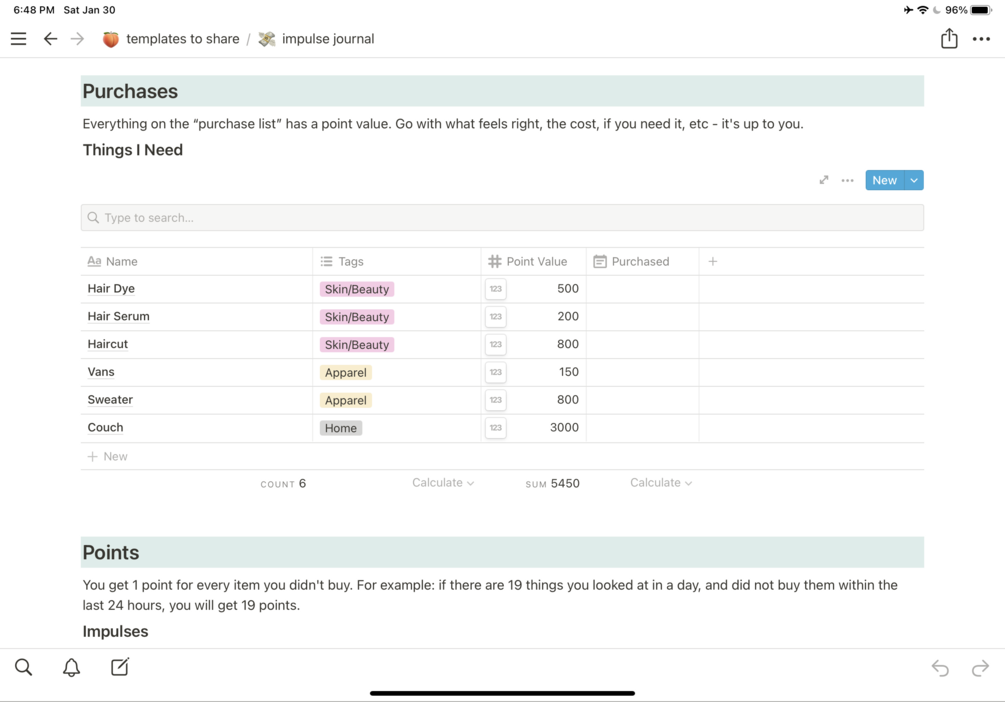Open the SUM 5450 calculation
This screenshot has height=702, width=1005.
(x=552, y=483)
